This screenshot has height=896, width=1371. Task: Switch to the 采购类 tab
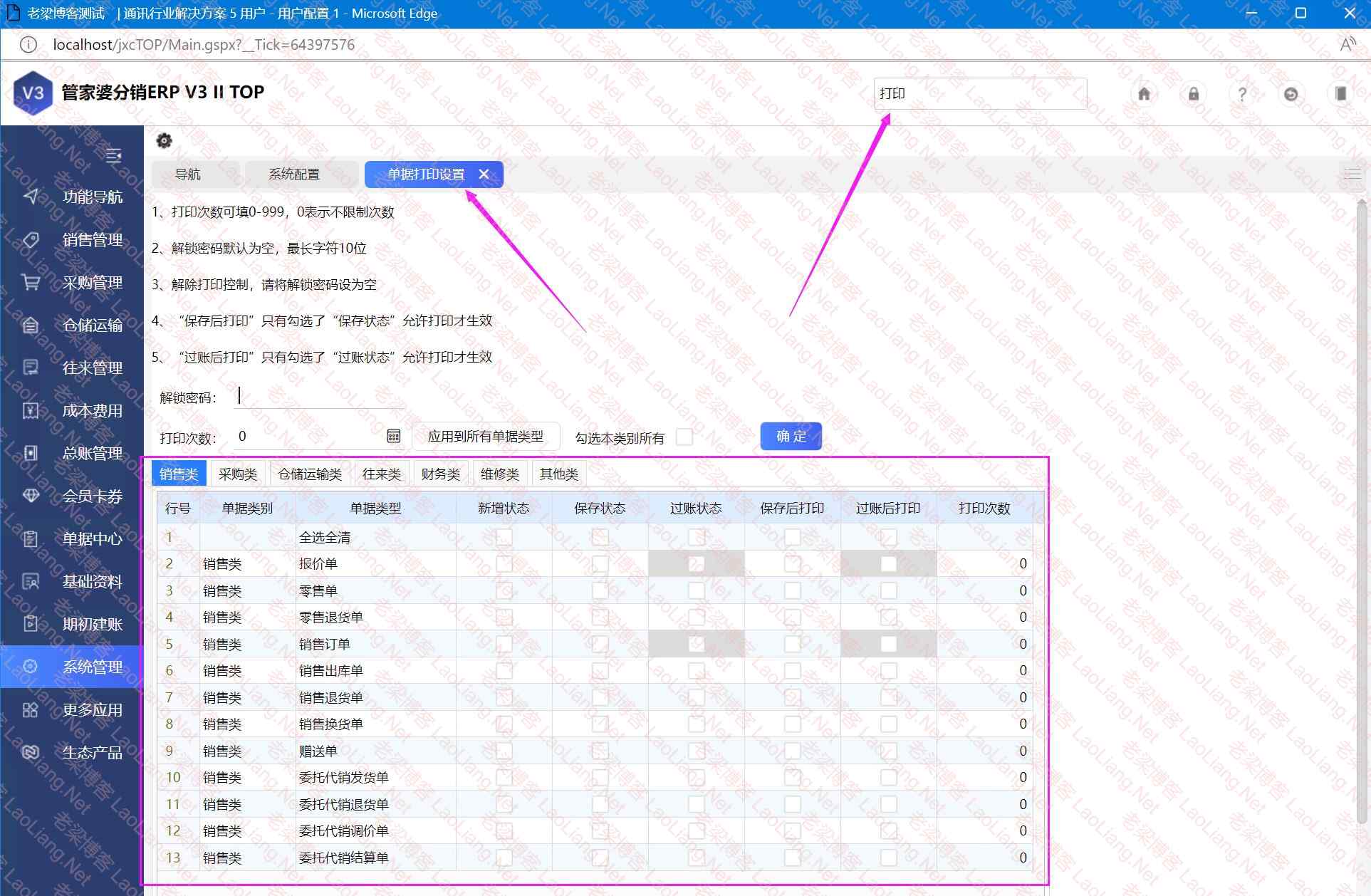237,474
